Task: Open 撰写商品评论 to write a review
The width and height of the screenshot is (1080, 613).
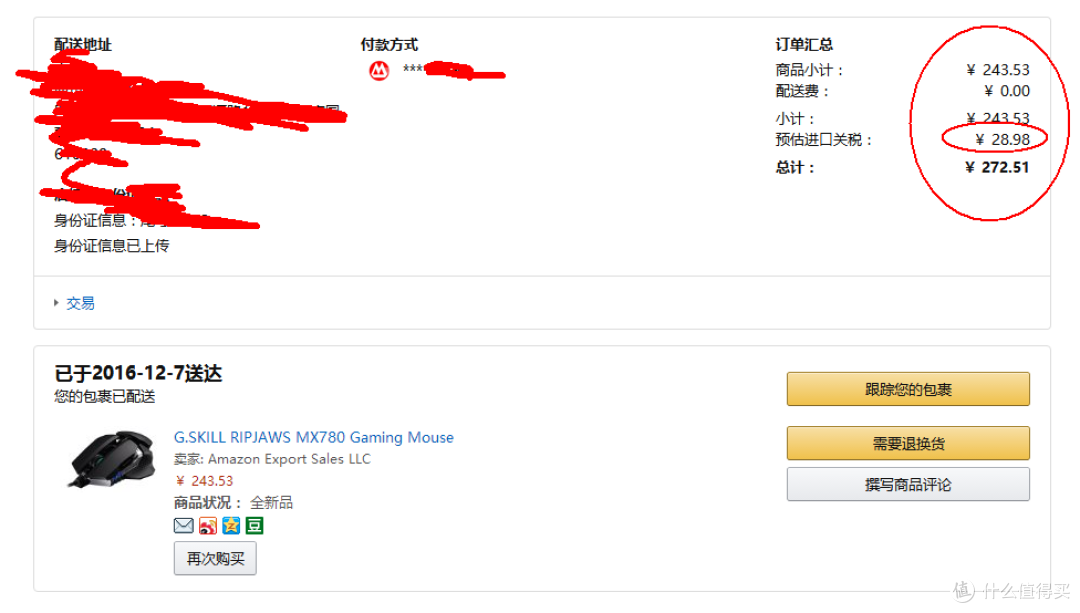Action: [x=907, y=484]
